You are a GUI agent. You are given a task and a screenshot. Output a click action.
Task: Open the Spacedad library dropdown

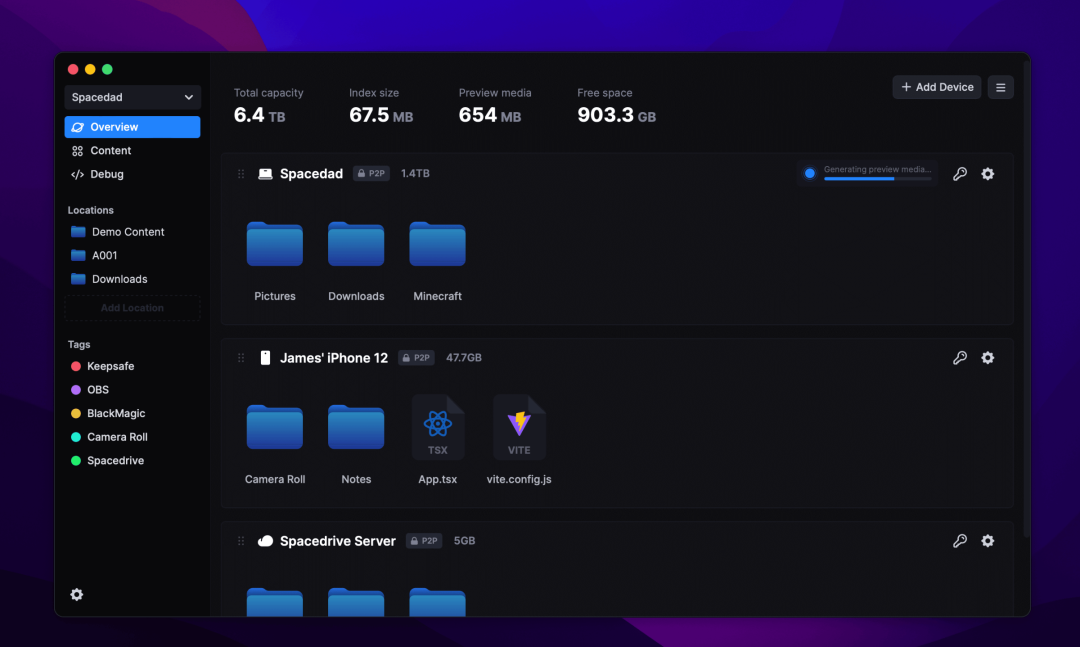(x=132, y=97)
